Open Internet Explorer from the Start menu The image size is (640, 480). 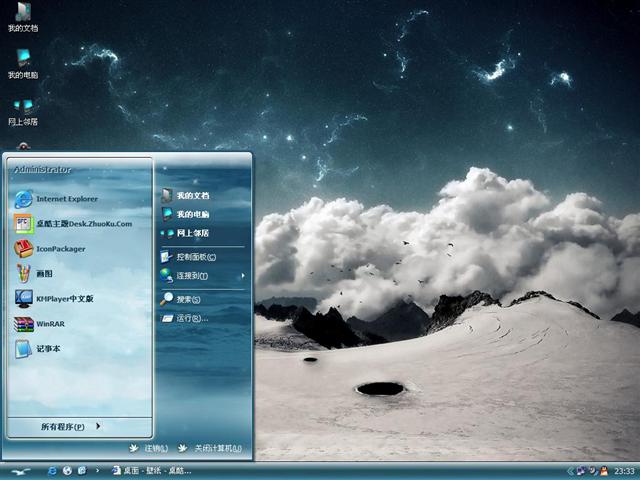click(x=66, y=198)
